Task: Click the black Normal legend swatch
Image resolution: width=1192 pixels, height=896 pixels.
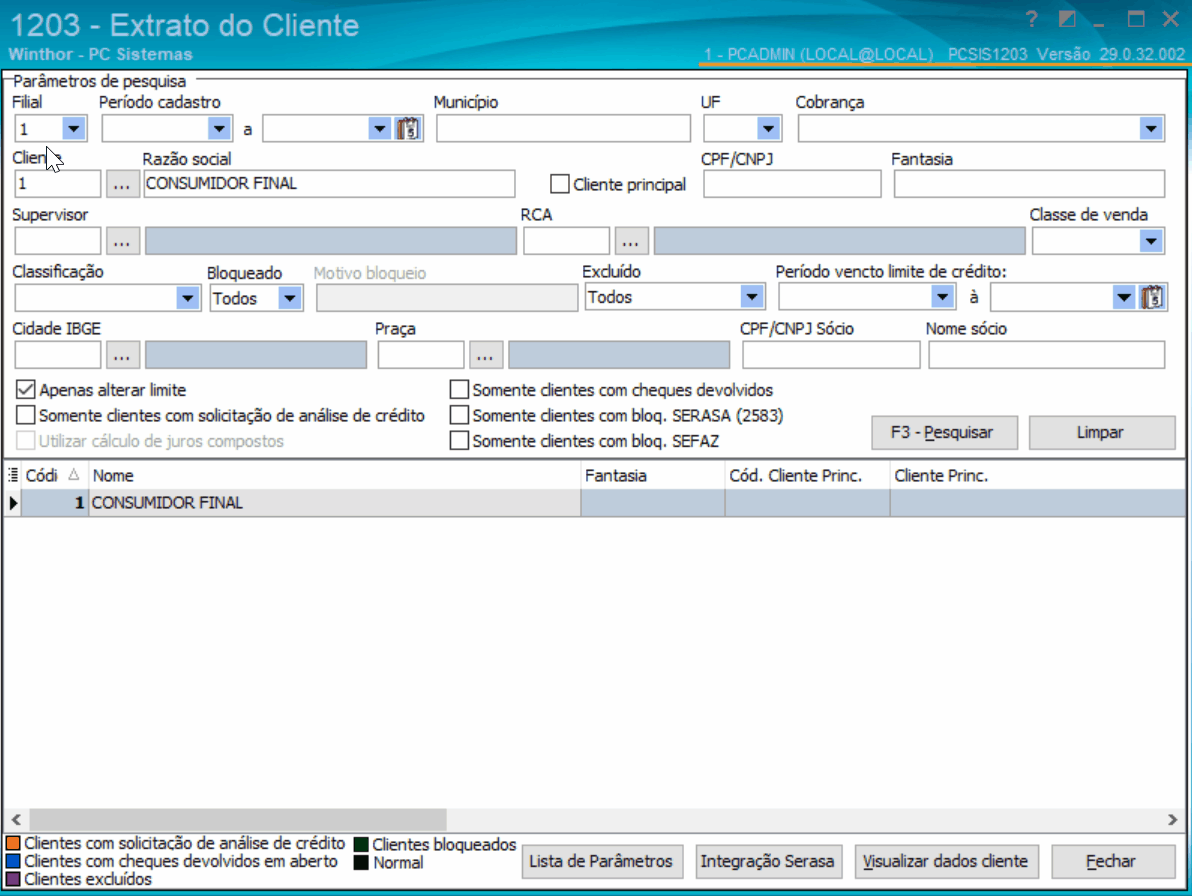Action: click(x=361, y=863)
